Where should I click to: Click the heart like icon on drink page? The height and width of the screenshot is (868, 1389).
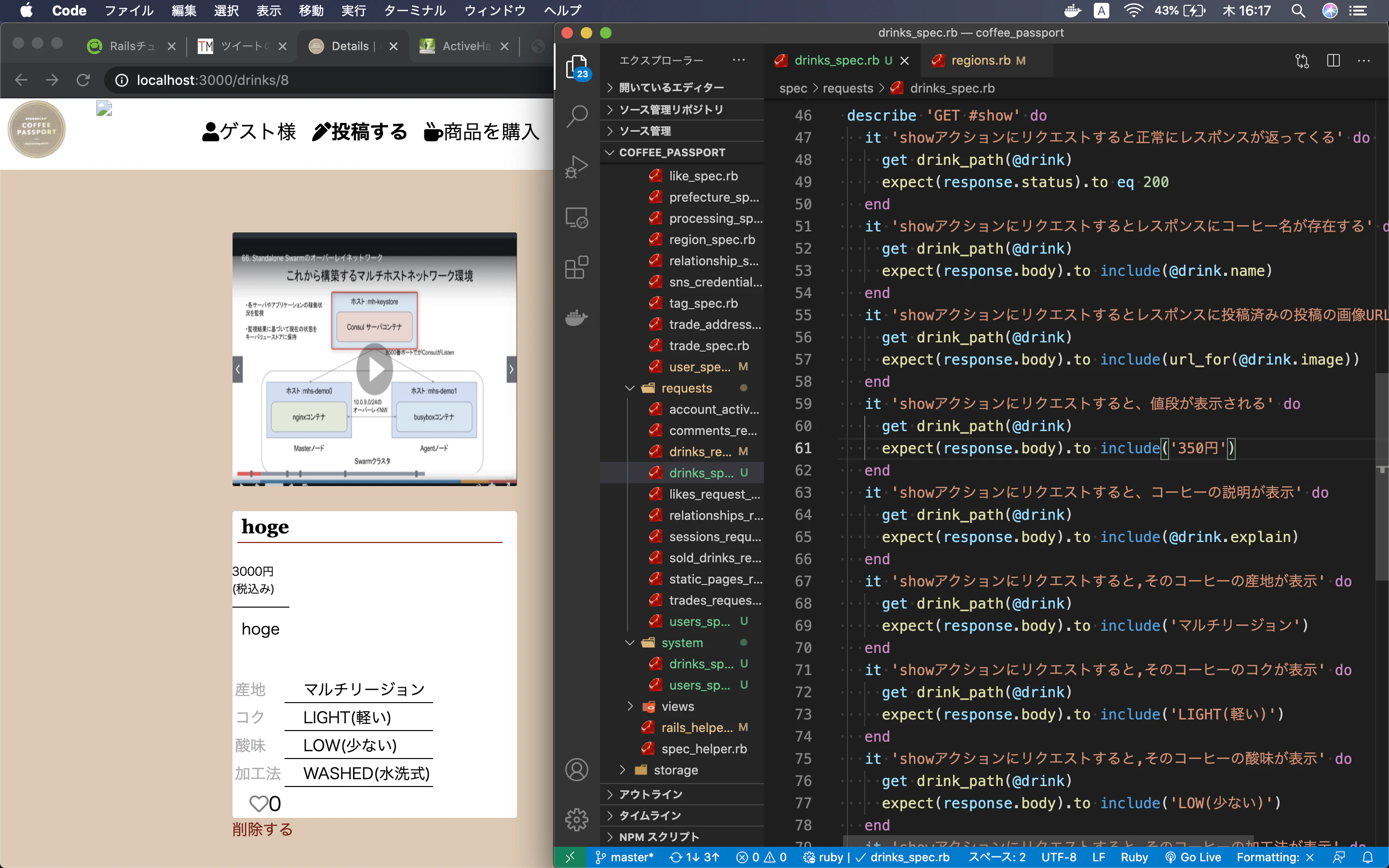(259, 804)
